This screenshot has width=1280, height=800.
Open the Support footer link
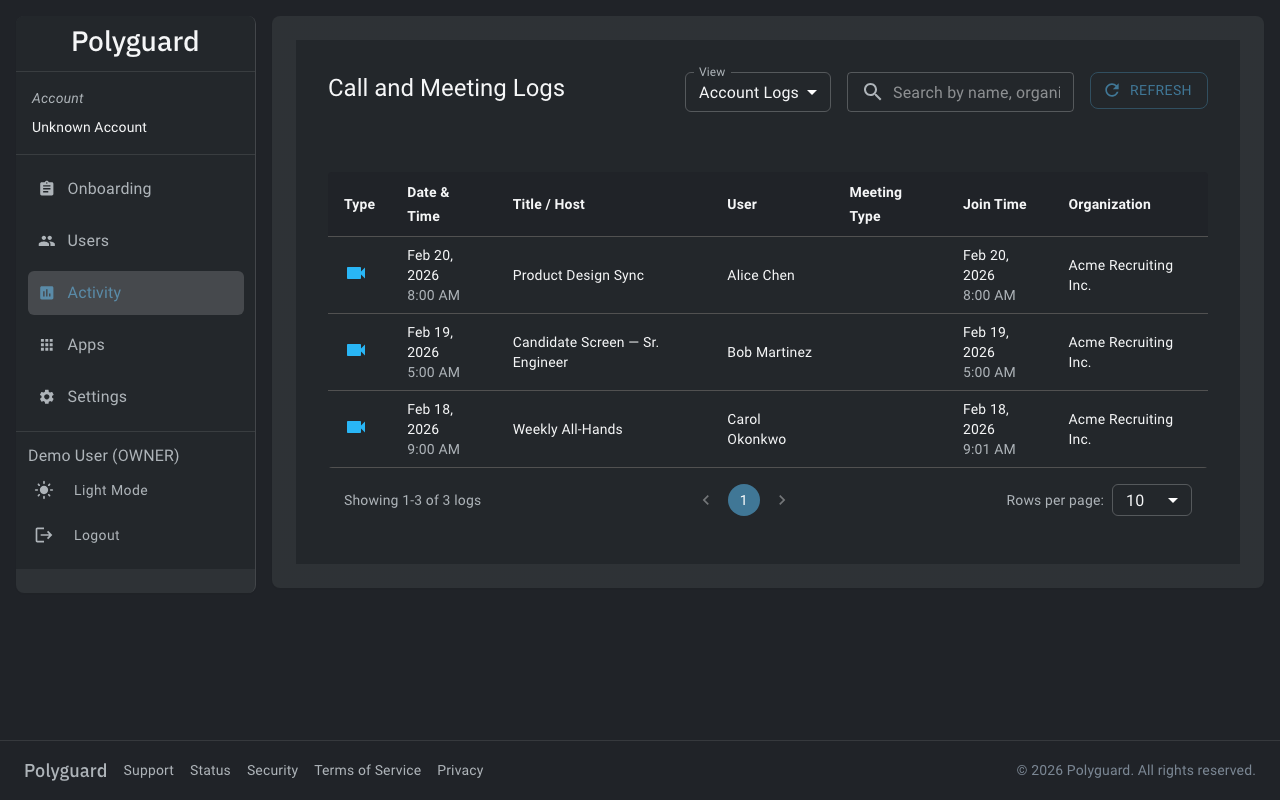[148, 770]
